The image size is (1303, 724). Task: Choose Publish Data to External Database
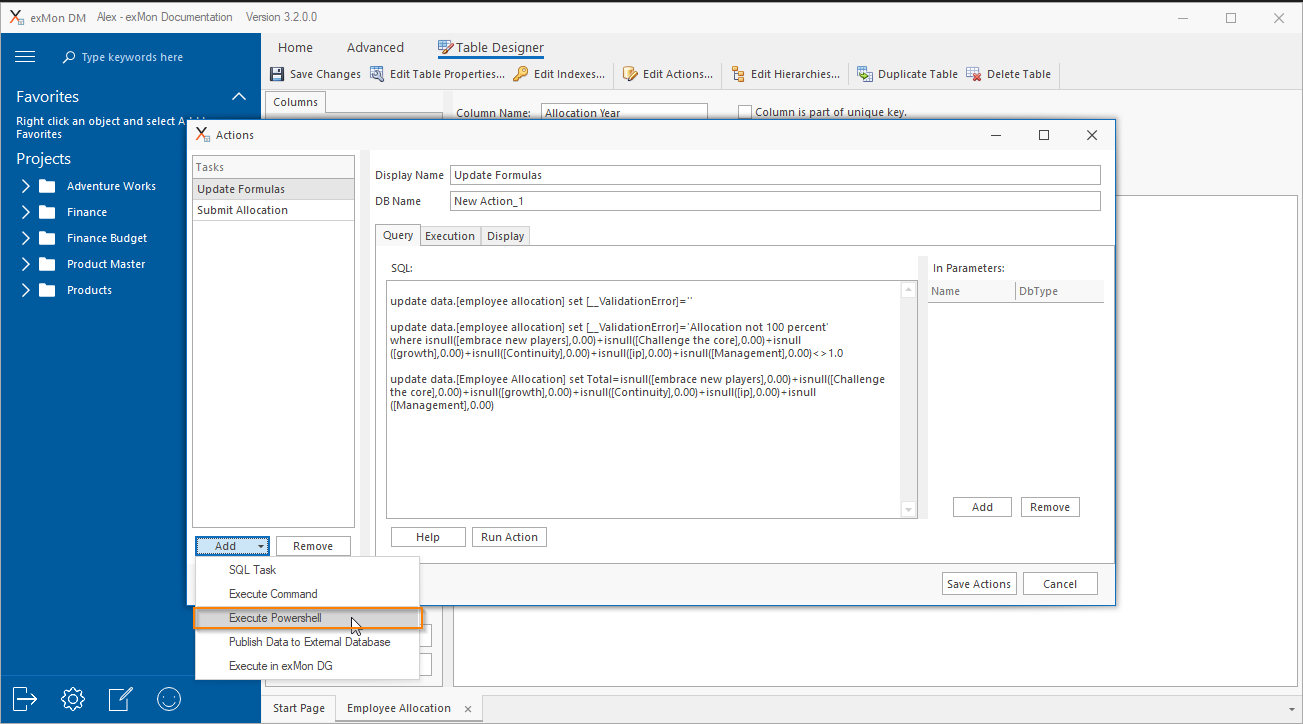click(307, 642)
